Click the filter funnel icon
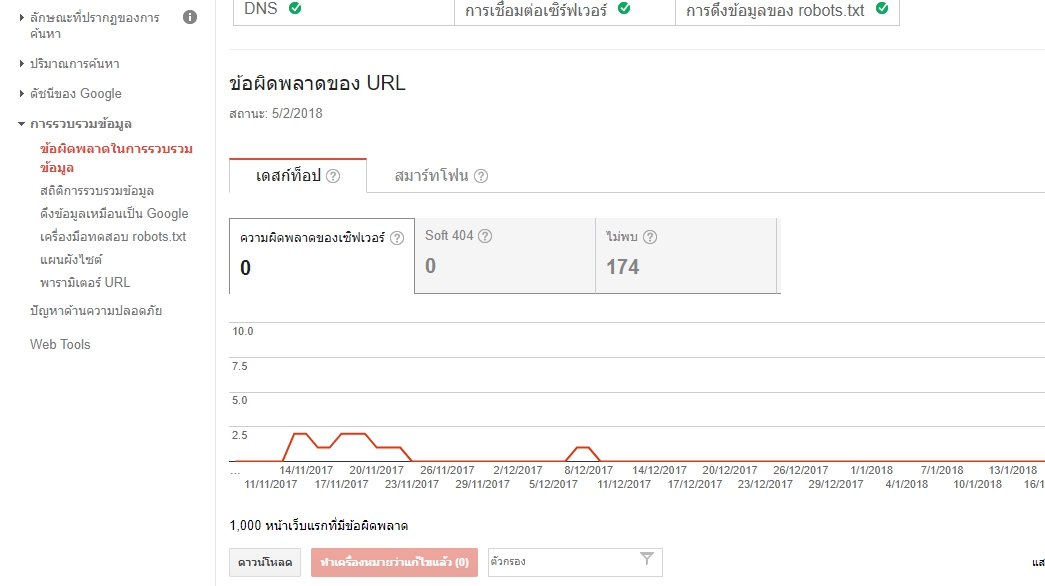The height and width of the screenshot is (586, 1045). coord(647,560)
